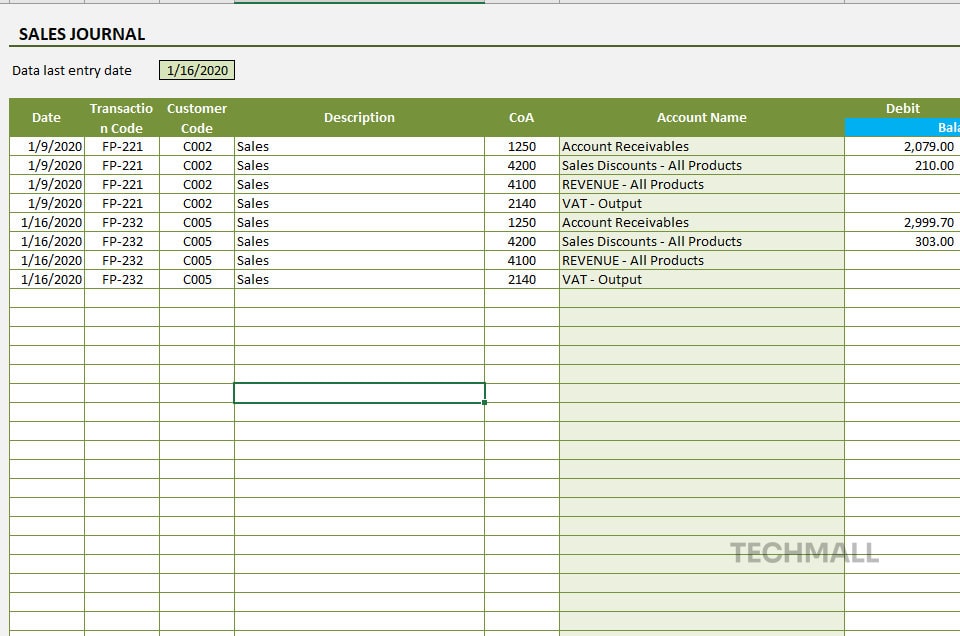Select the date in the last entry field

point(197,70)
